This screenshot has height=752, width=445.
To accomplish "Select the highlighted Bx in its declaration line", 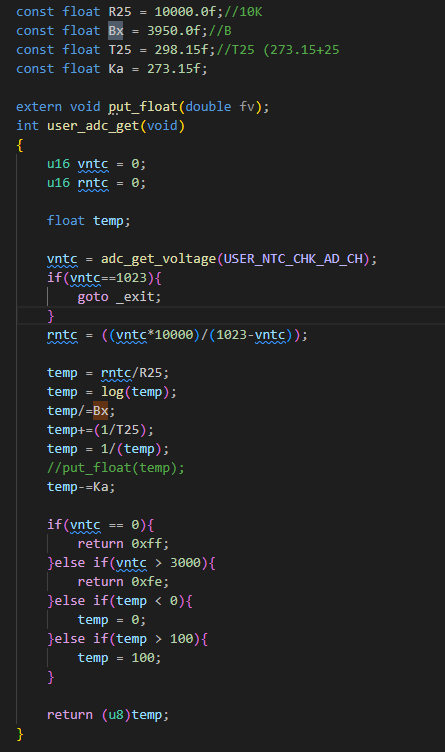I will click(x=116, y=31).
